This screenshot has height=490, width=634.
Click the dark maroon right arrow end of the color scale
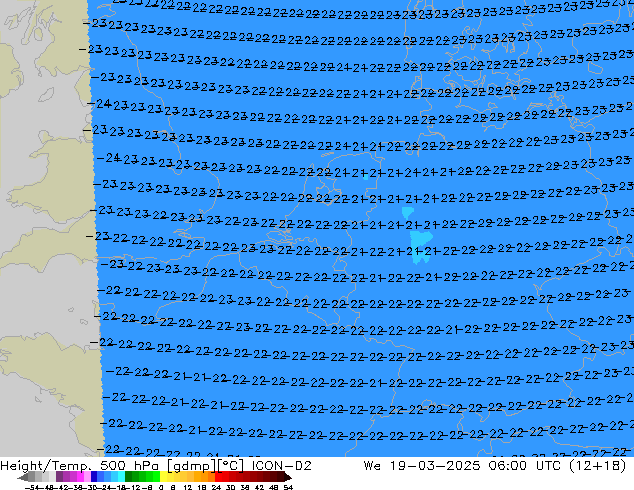288,476
